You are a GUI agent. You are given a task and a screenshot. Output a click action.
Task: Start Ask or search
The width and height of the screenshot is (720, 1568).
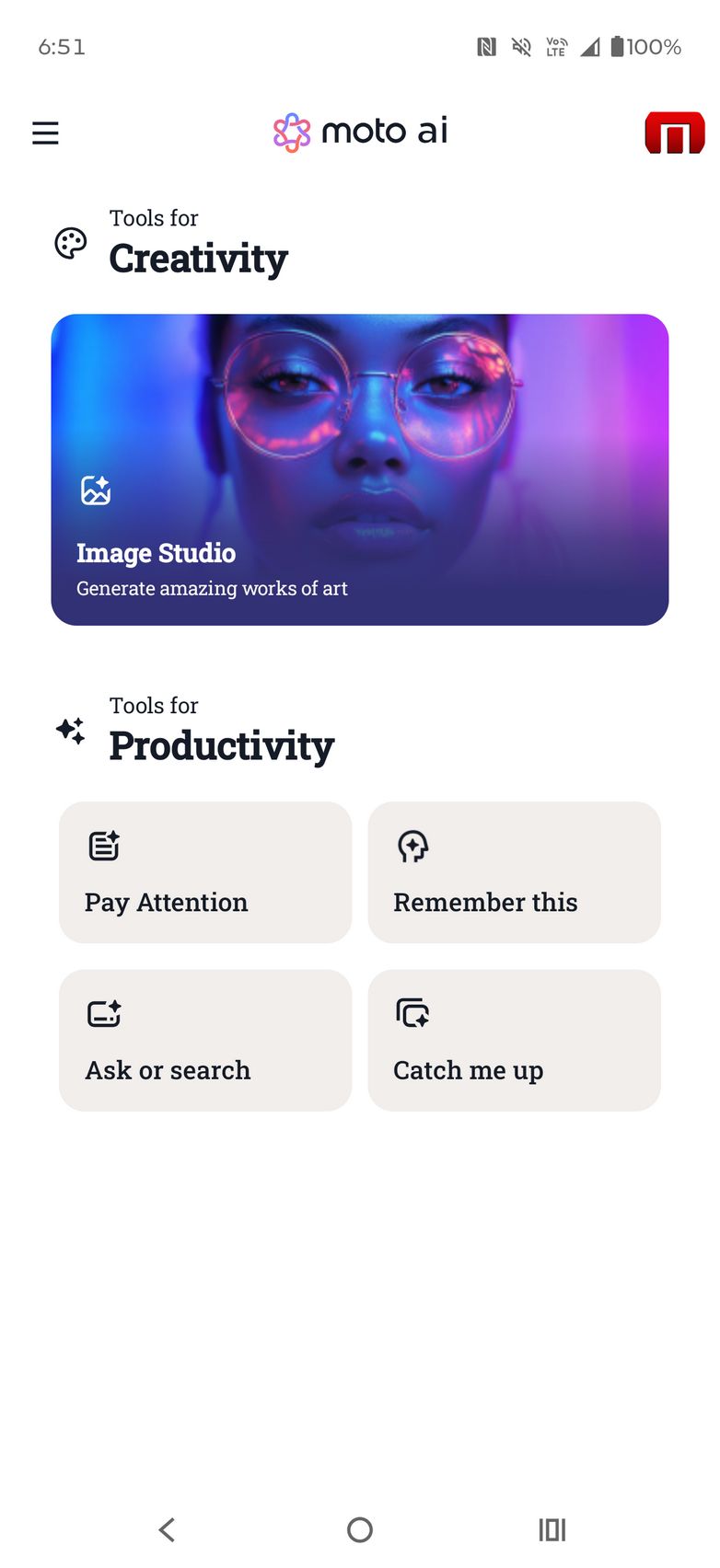coord(205,1040)
